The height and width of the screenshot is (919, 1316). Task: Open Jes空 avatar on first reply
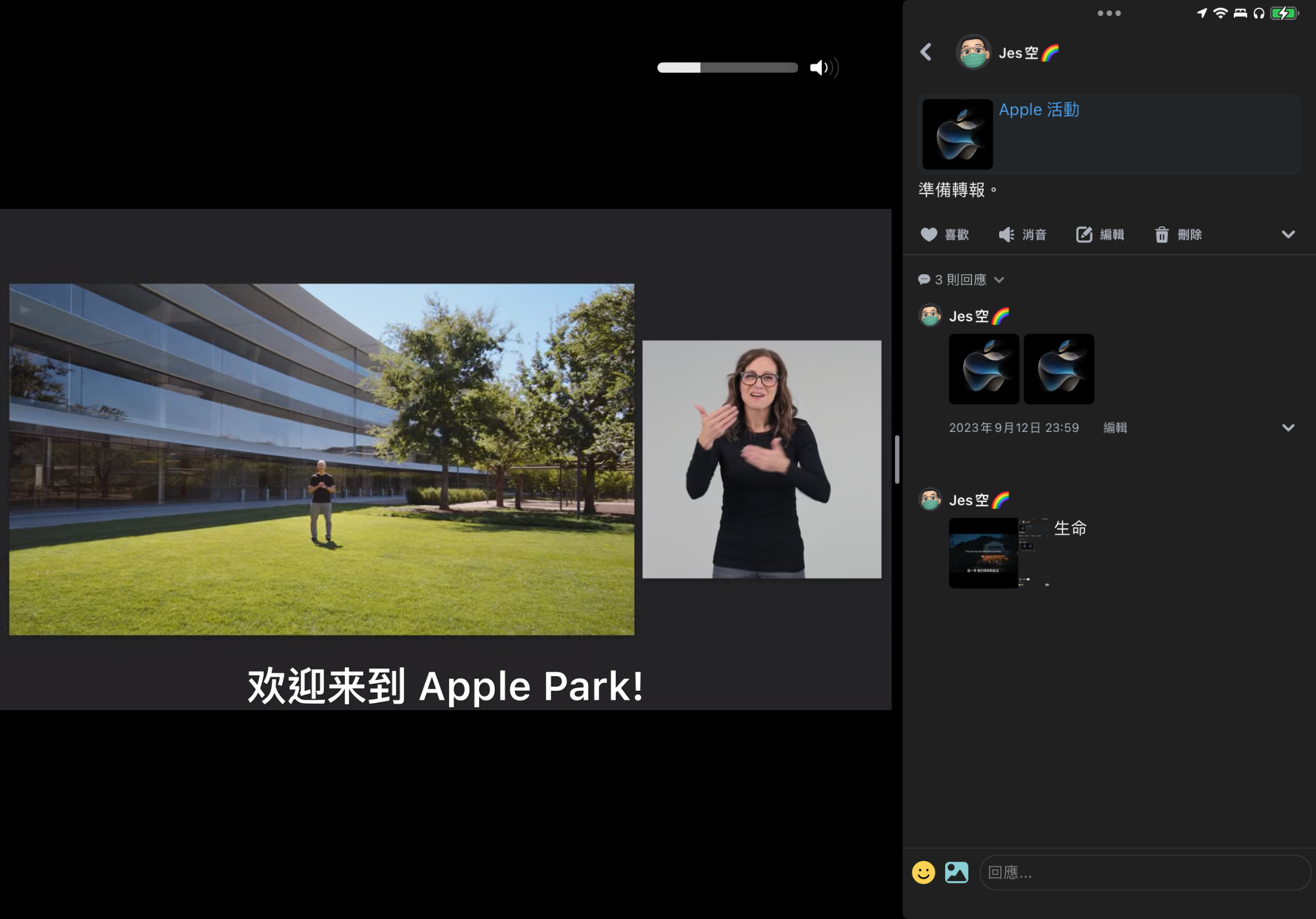(930, 316)
